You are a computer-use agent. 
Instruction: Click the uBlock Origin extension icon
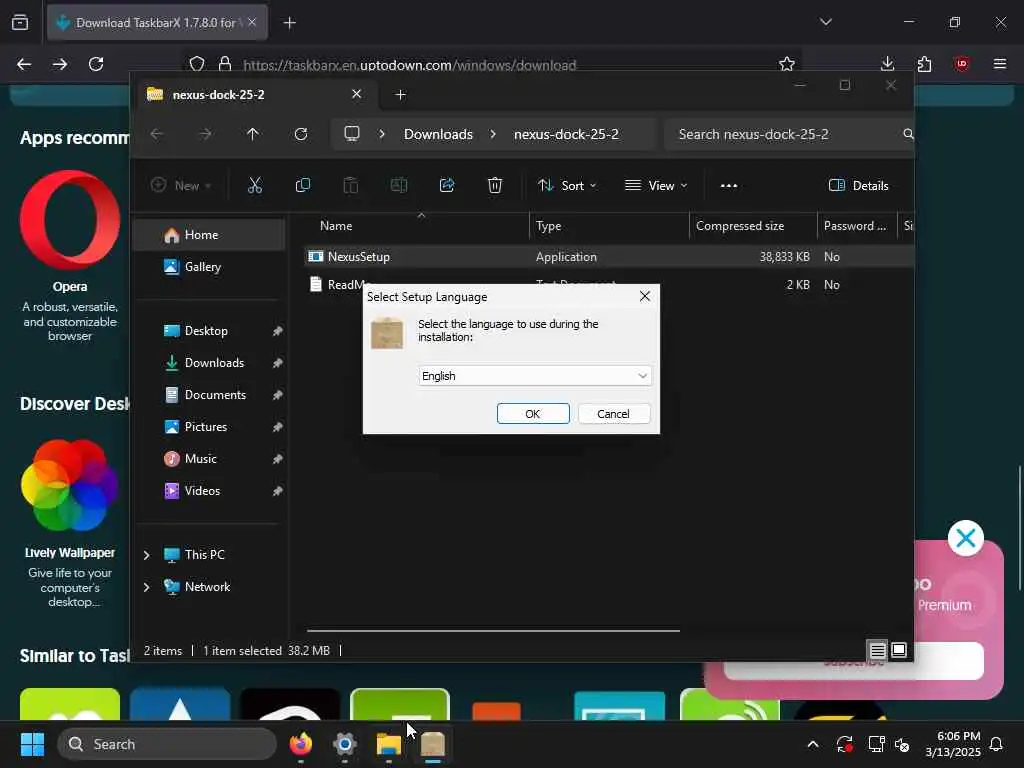pyautogui.click(x=962, y=64)
